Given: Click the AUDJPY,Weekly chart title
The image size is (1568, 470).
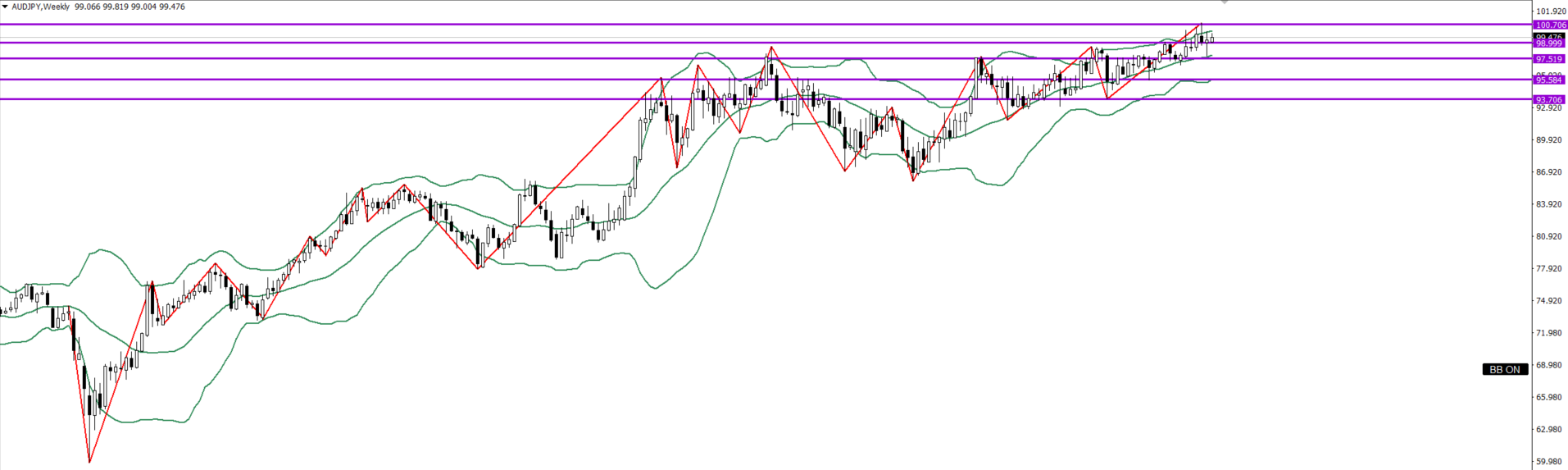Looking at the screenshot, I should click(39, 7).
